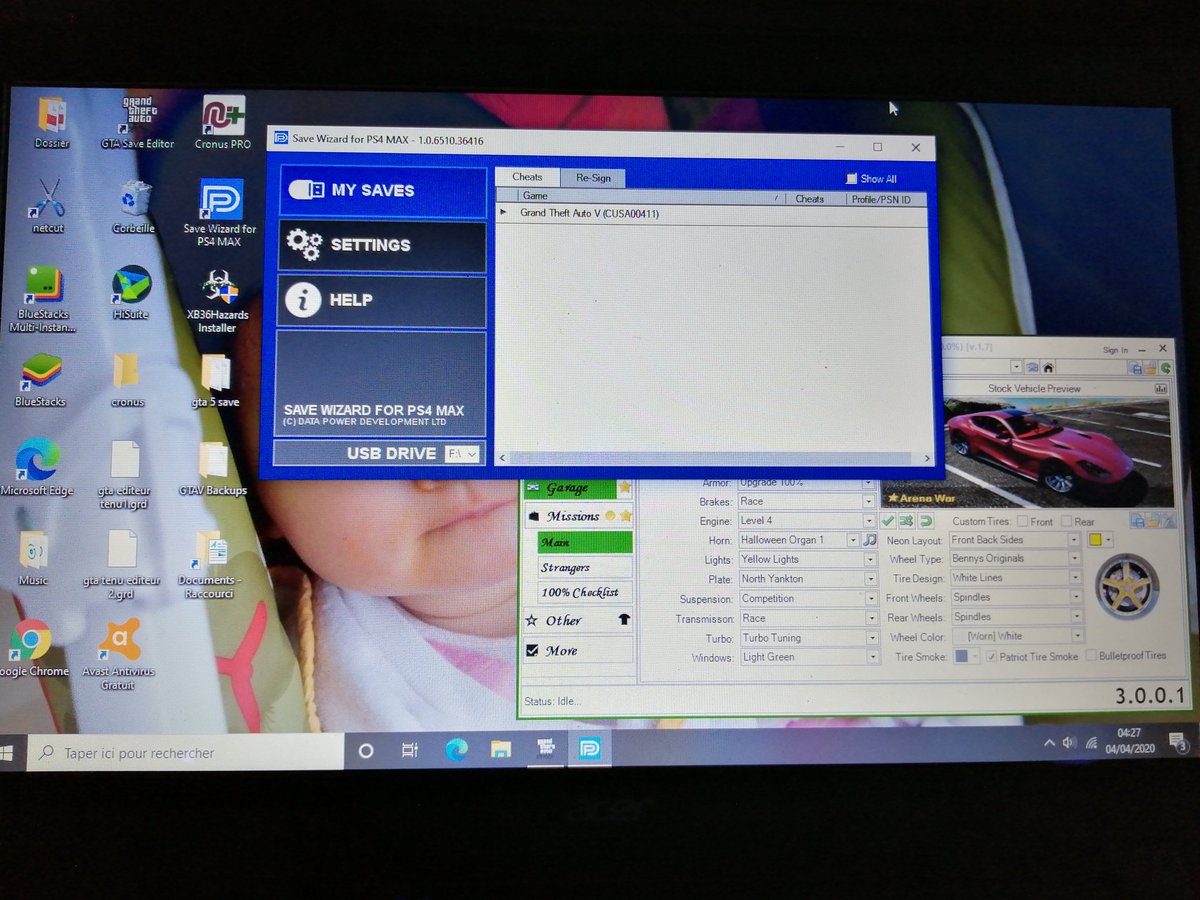Click the stats chart icon beside Stock Vehicle Preview
Image resolution: width=1200 pixels, height=900 pixels.
pyautogui.click(x=1161, y=388)
